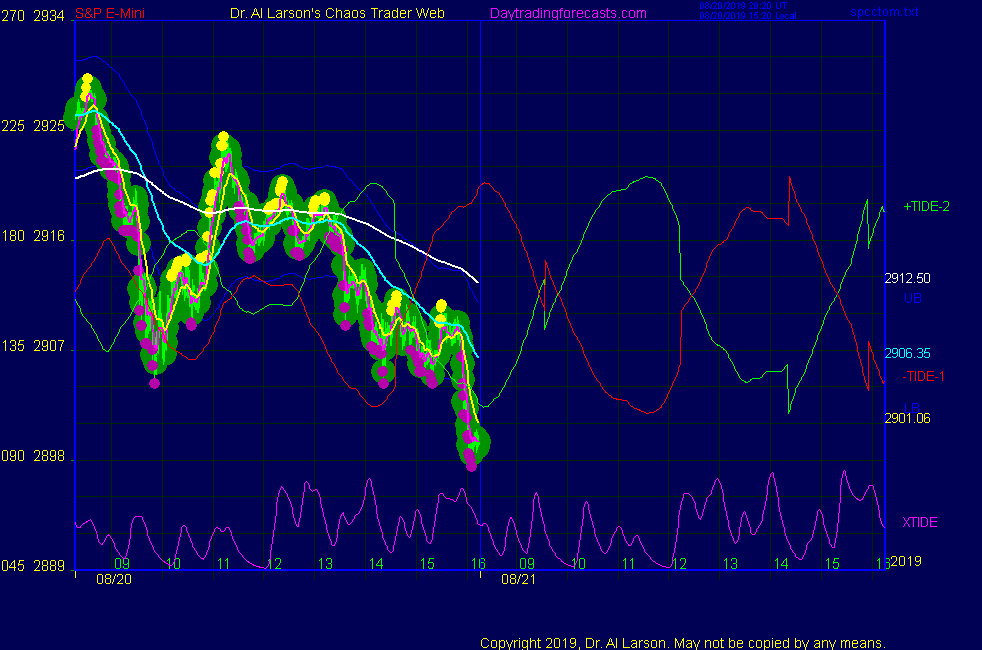Click the 2916 price axis label
The width and height of the screenshot is (982, 650).
[49, 236]
